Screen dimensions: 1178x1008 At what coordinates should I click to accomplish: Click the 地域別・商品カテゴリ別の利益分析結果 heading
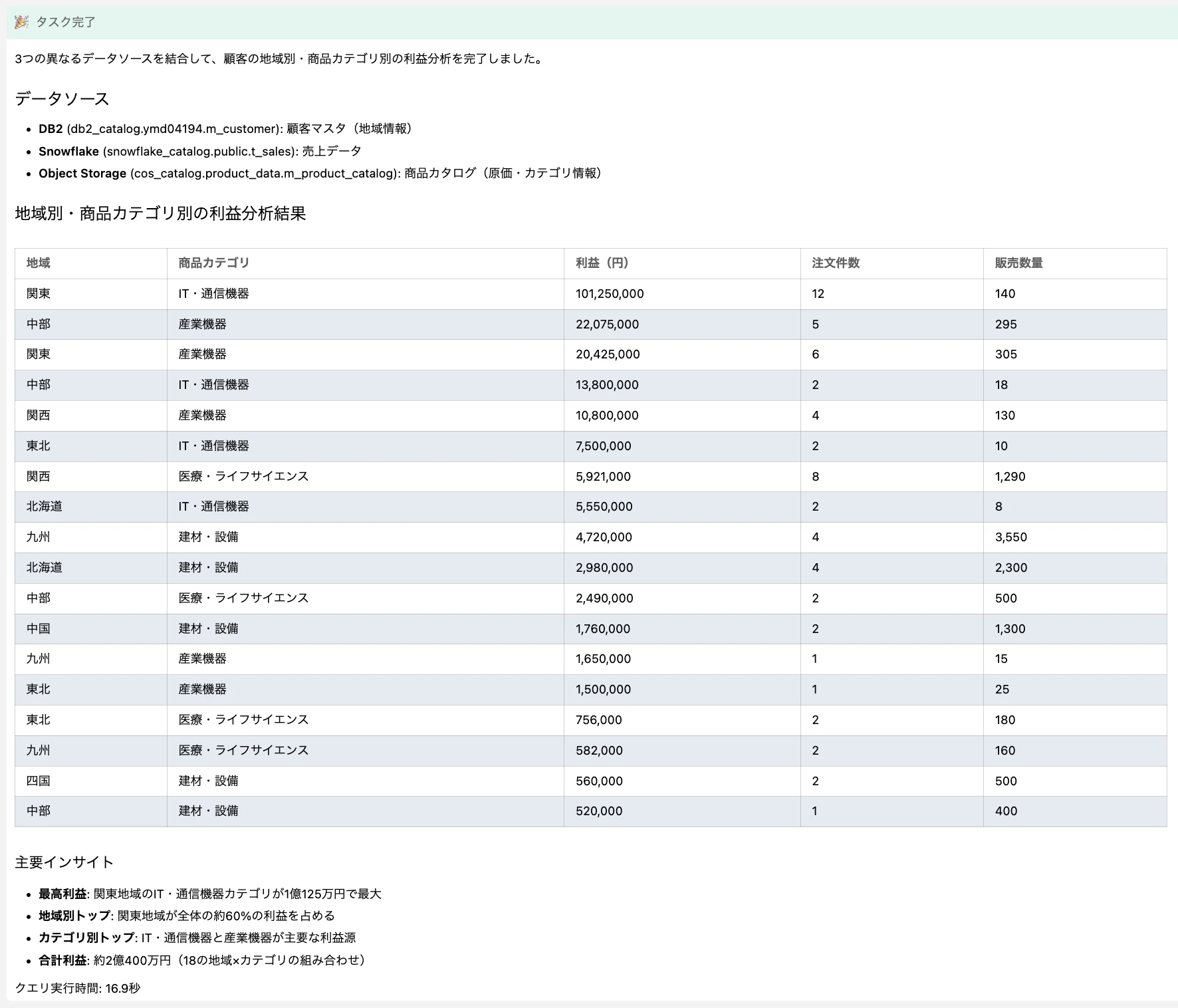coord(162,214)
